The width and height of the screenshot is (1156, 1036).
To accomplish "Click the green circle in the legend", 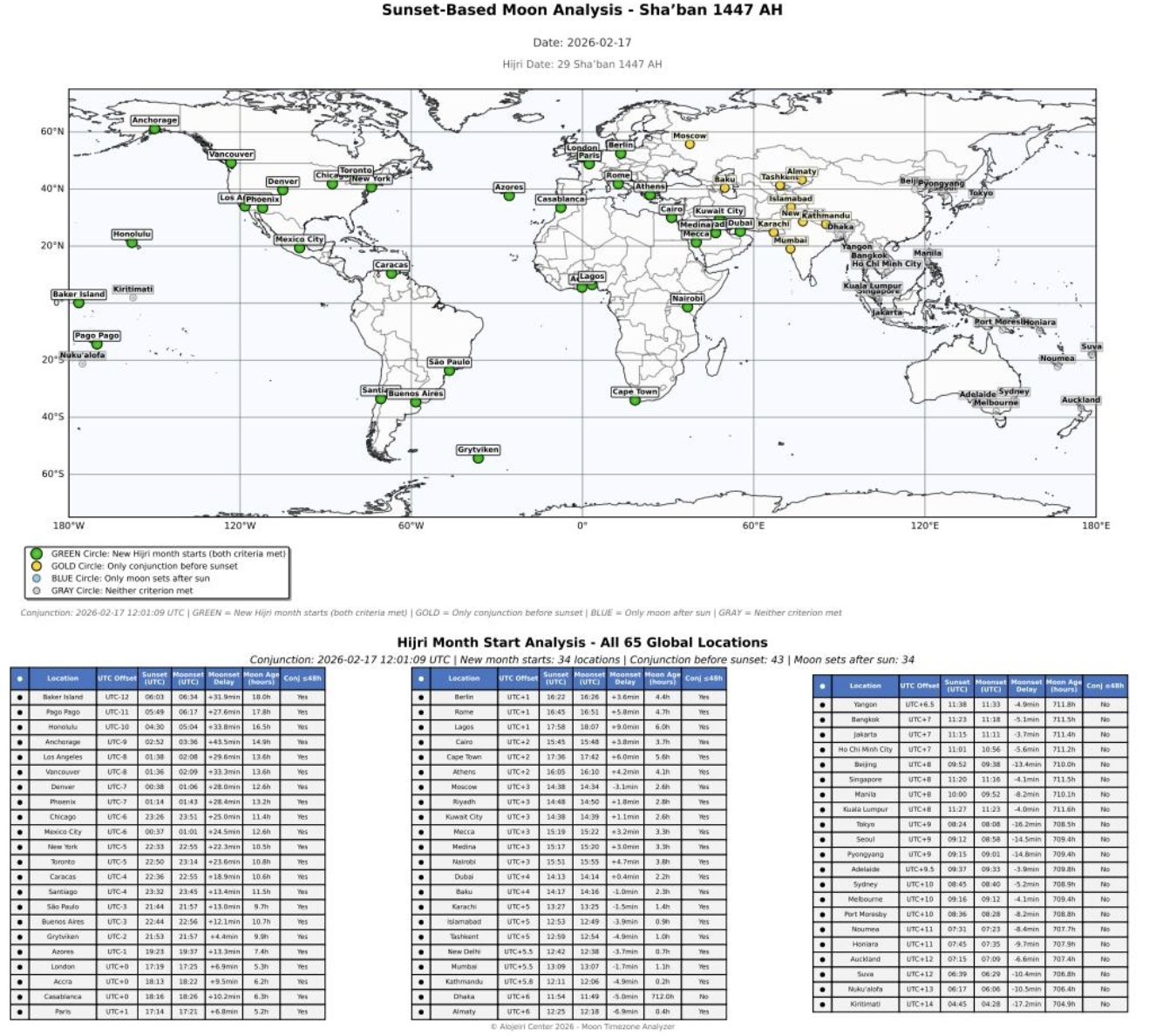I will [x=37, y=554].
